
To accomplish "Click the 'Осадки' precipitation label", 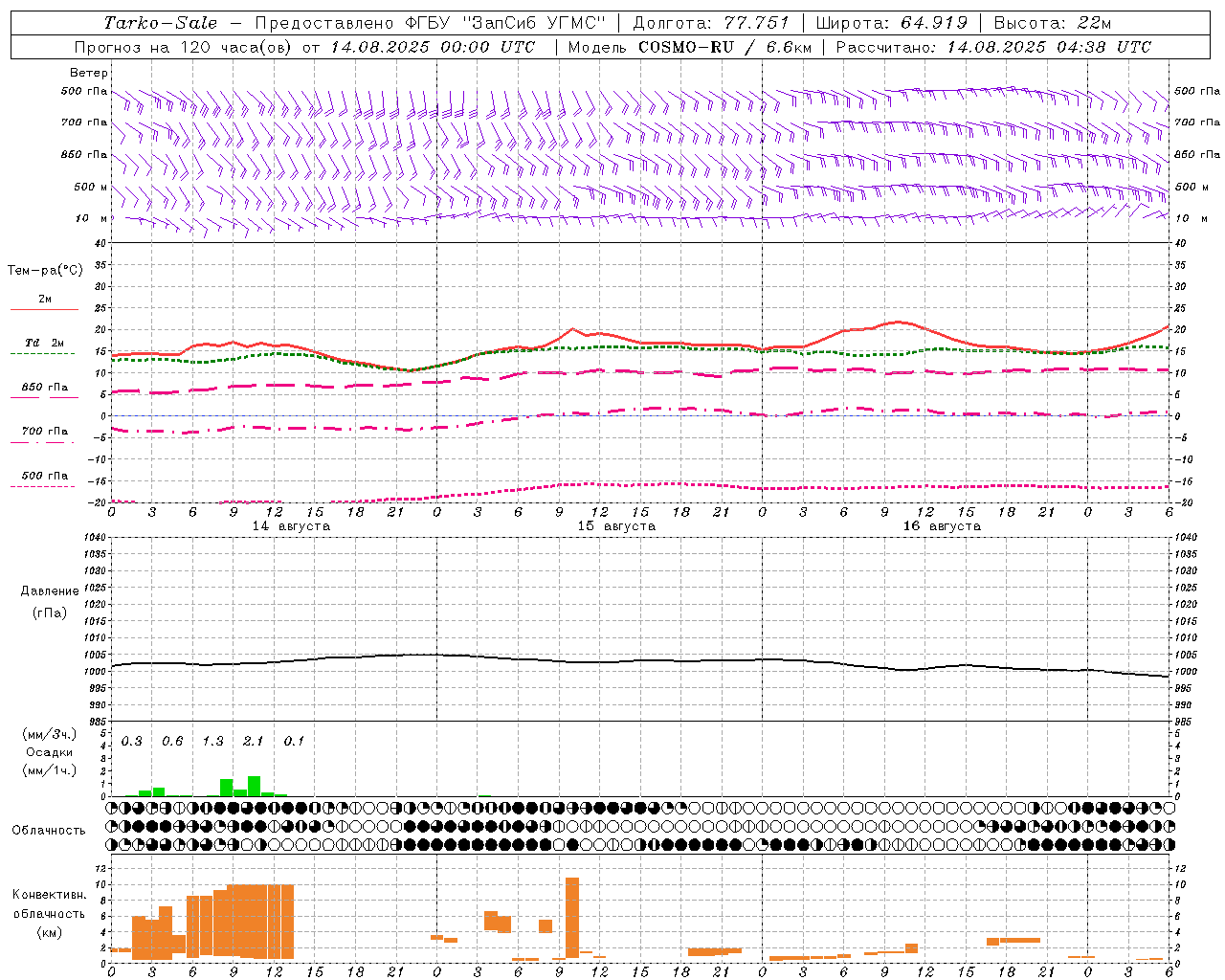I will 49,752.
